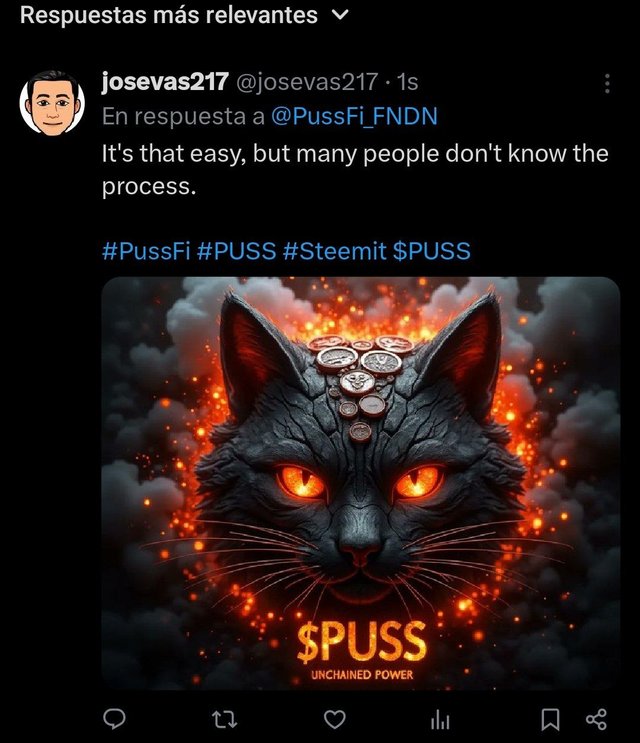Image resolution: width=640 pixels, height=743 pixels.
Task: Open josevas217 avatar profile picture
Action: point(52,103)
